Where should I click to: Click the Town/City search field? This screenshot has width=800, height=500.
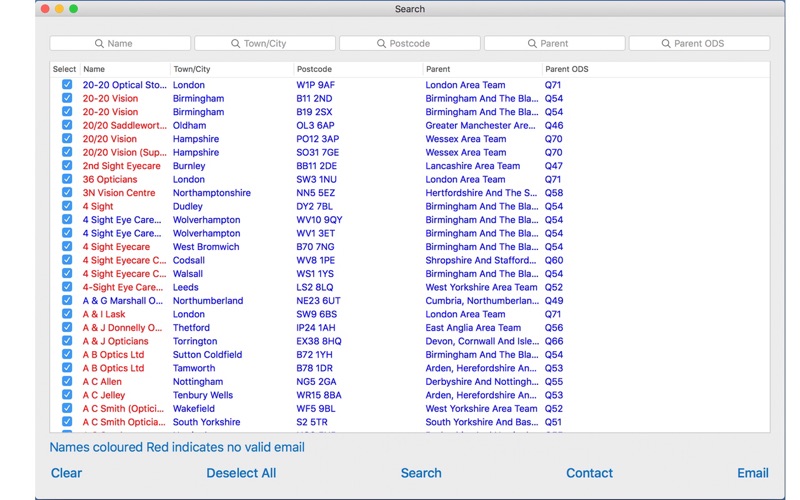tap(265, 43)
